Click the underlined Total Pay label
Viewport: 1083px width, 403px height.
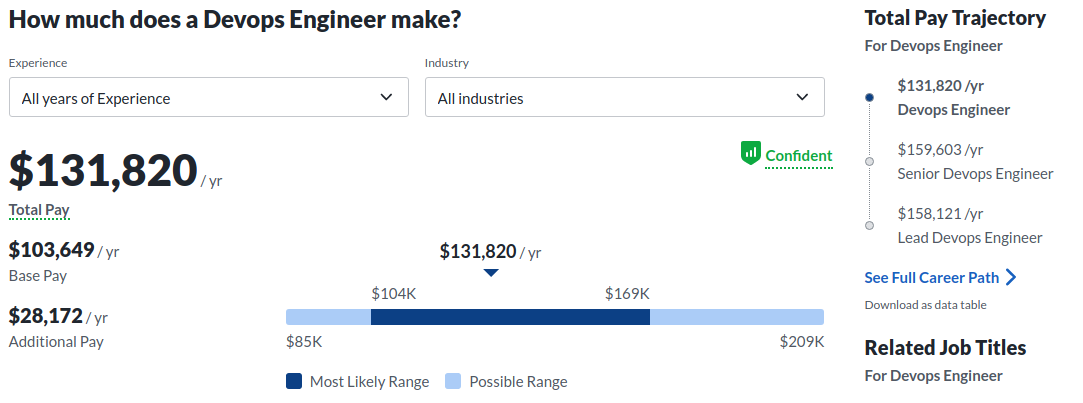pos(39,210)
